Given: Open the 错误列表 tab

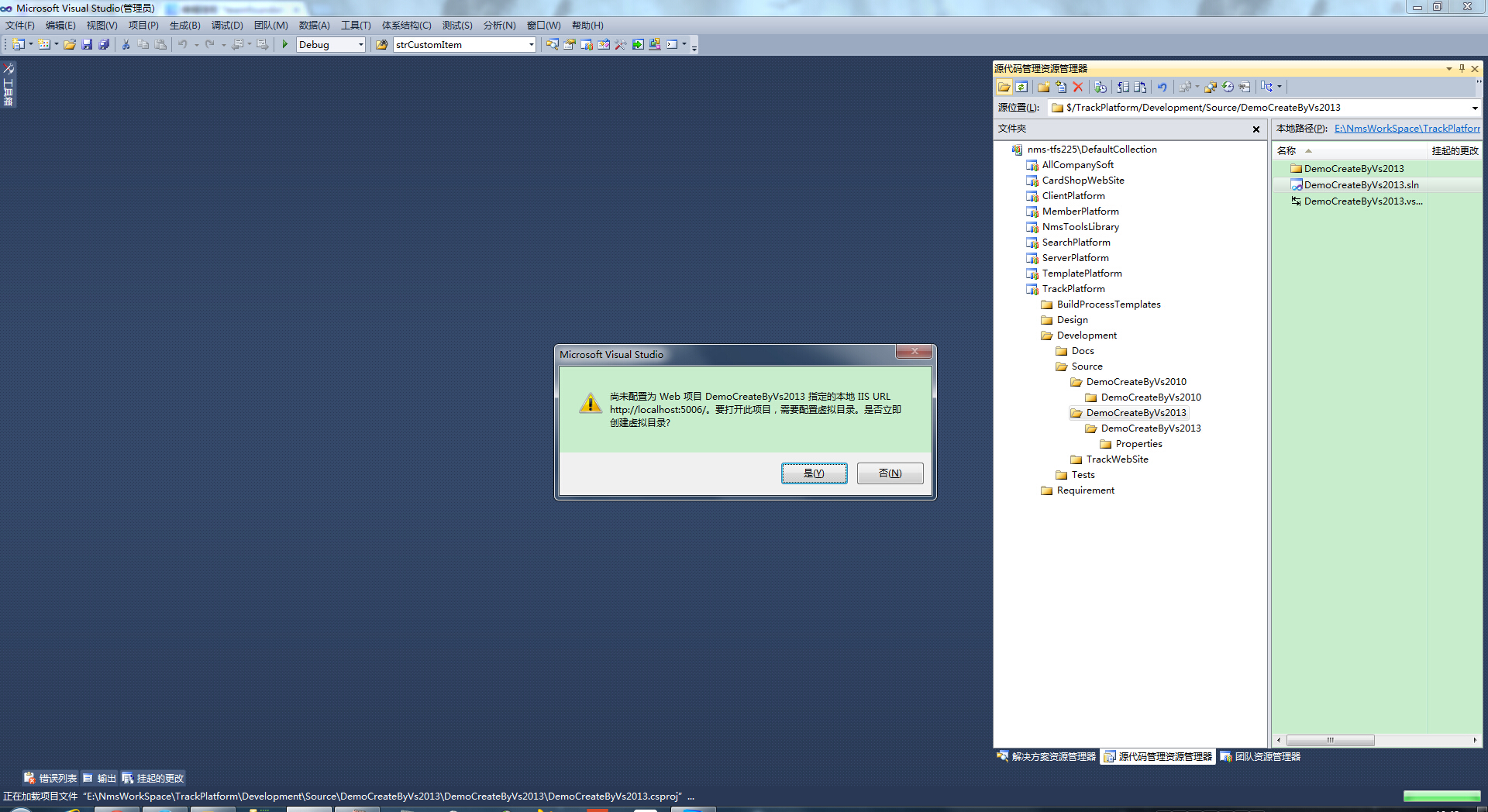Looking at the screenshot, I should tap(50, 778).
